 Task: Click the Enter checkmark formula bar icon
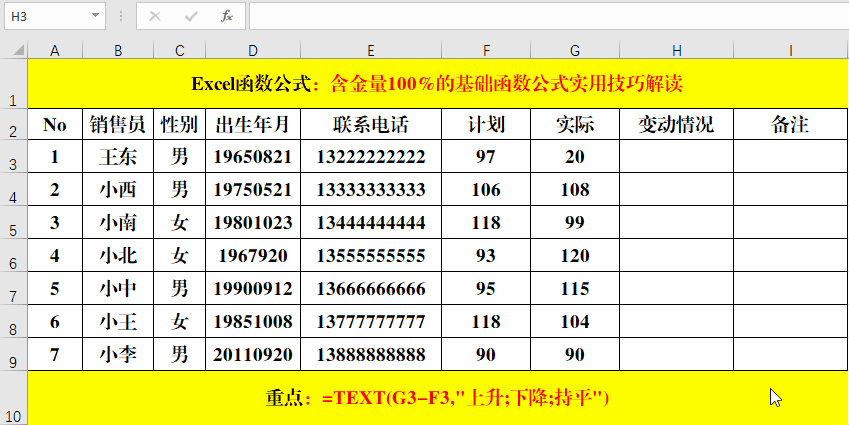(x=191, y=16)
